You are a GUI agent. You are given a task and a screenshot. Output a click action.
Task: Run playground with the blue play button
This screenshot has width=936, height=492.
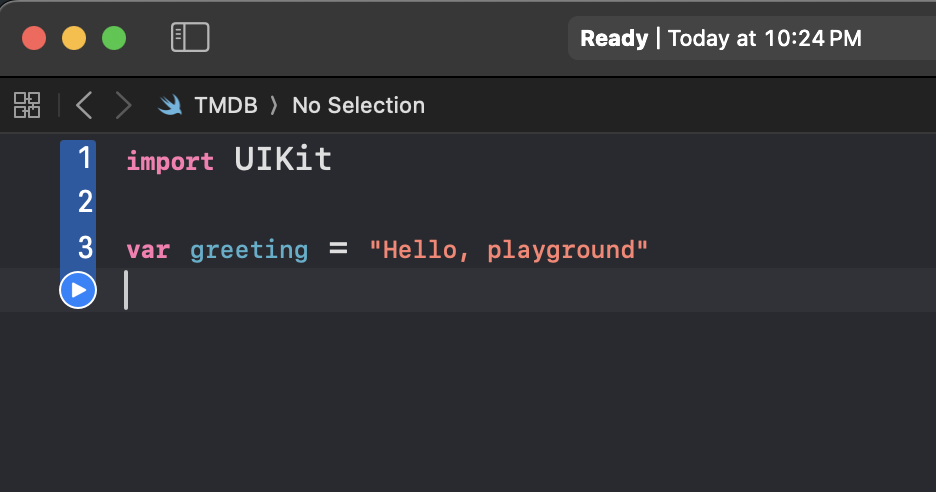coord(78,290)
